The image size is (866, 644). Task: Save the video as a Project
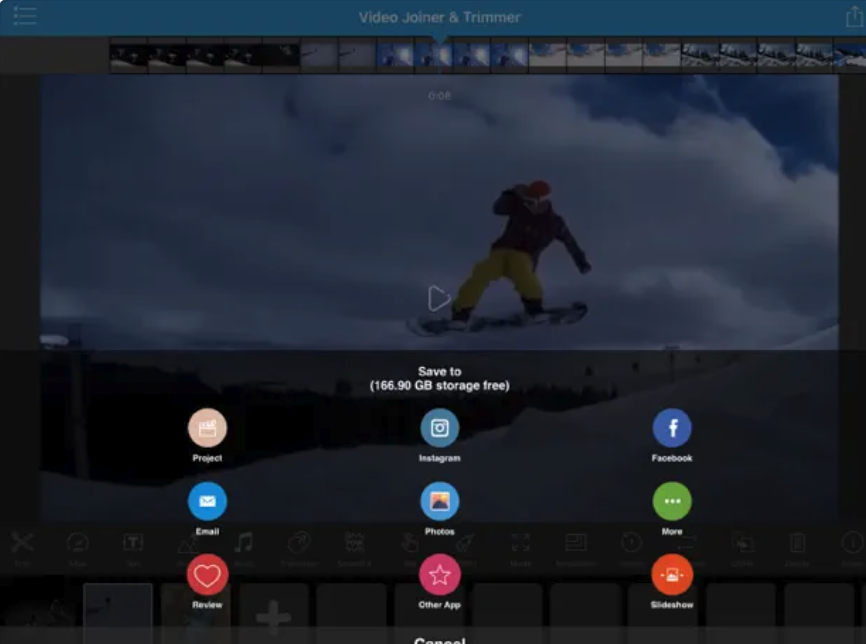(207, 427)
